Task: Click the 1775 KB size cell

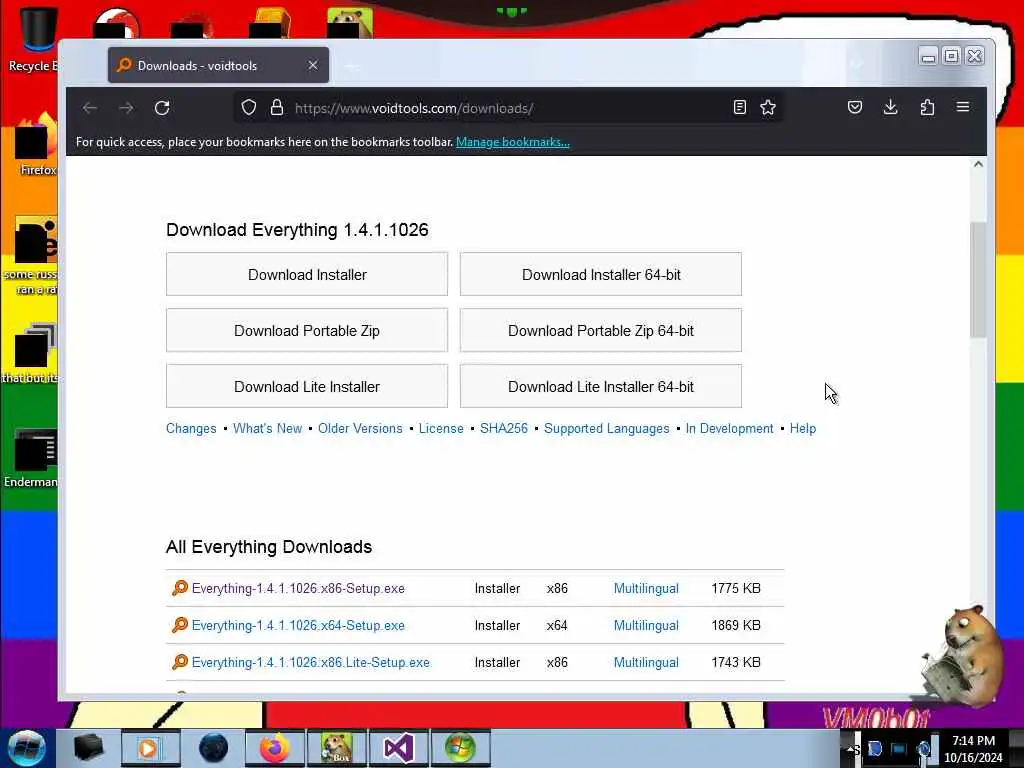Action: click(736, 588)
